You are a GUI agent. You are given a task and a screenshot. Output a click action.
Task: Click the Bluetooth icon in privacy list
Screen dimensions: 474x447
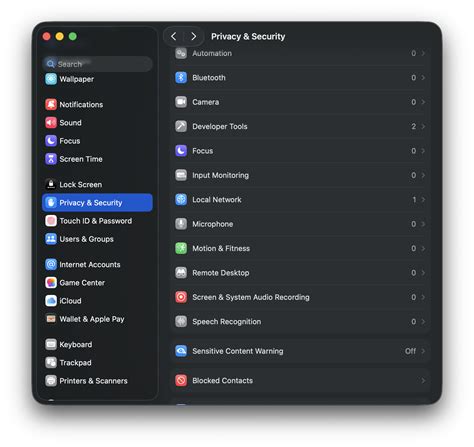coord(181,78)
